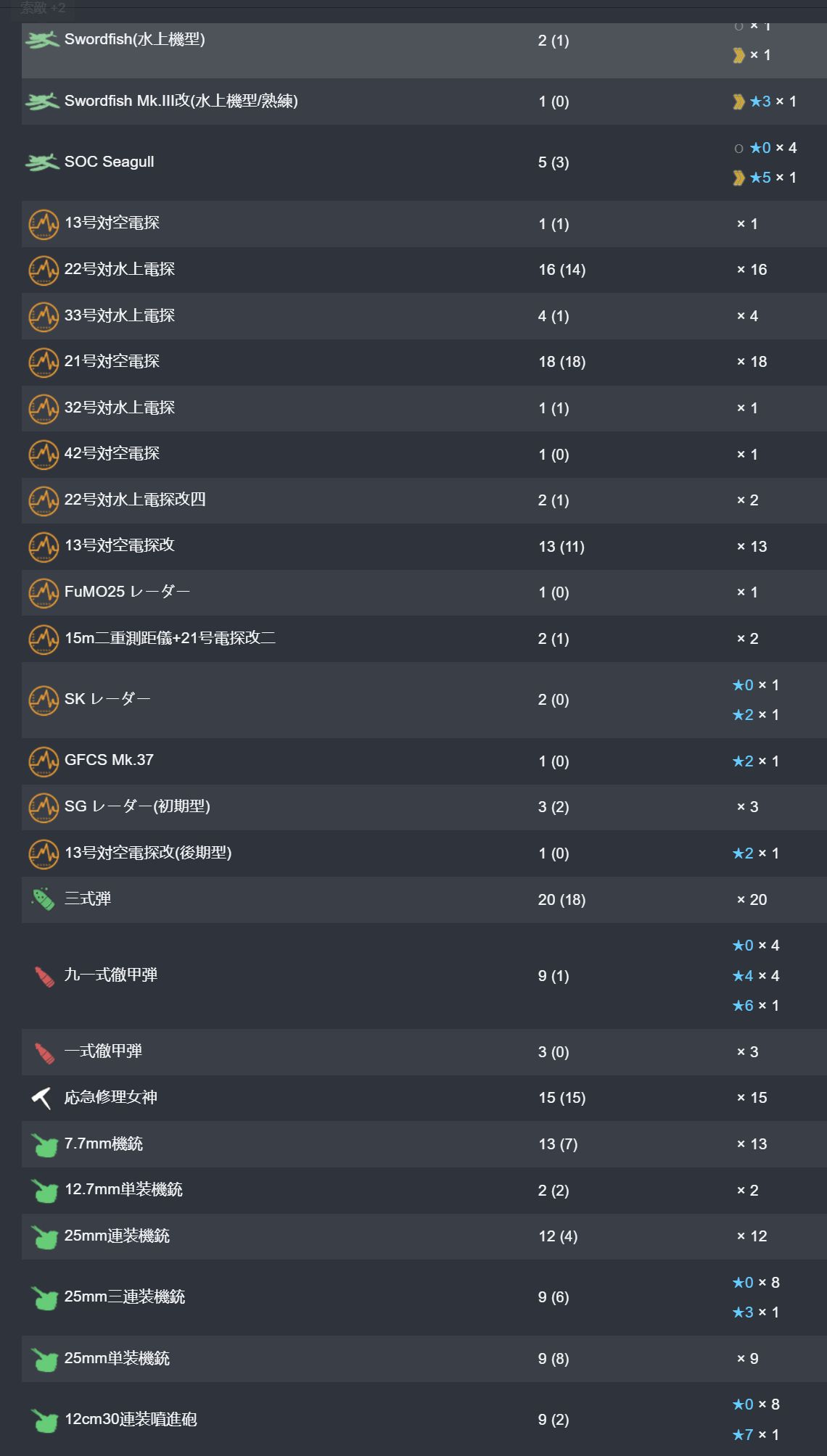Select the 25mm三連装機銃 row label

coord(125,1296)
